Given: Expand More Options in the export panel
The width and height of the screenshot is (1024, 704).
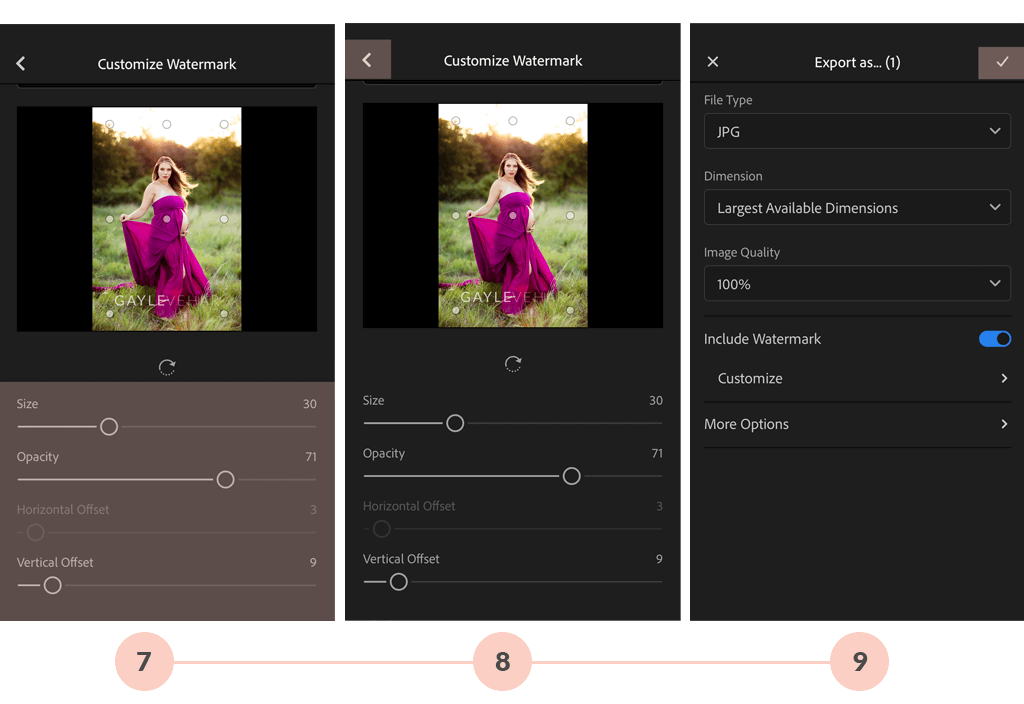Looking at the screenshot, I should click(857, 424).
